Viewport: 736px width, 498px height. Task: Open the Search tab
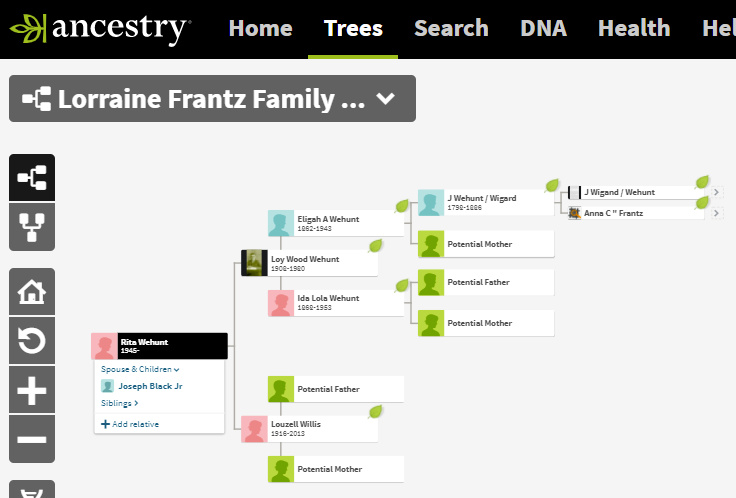coord(451,28)
